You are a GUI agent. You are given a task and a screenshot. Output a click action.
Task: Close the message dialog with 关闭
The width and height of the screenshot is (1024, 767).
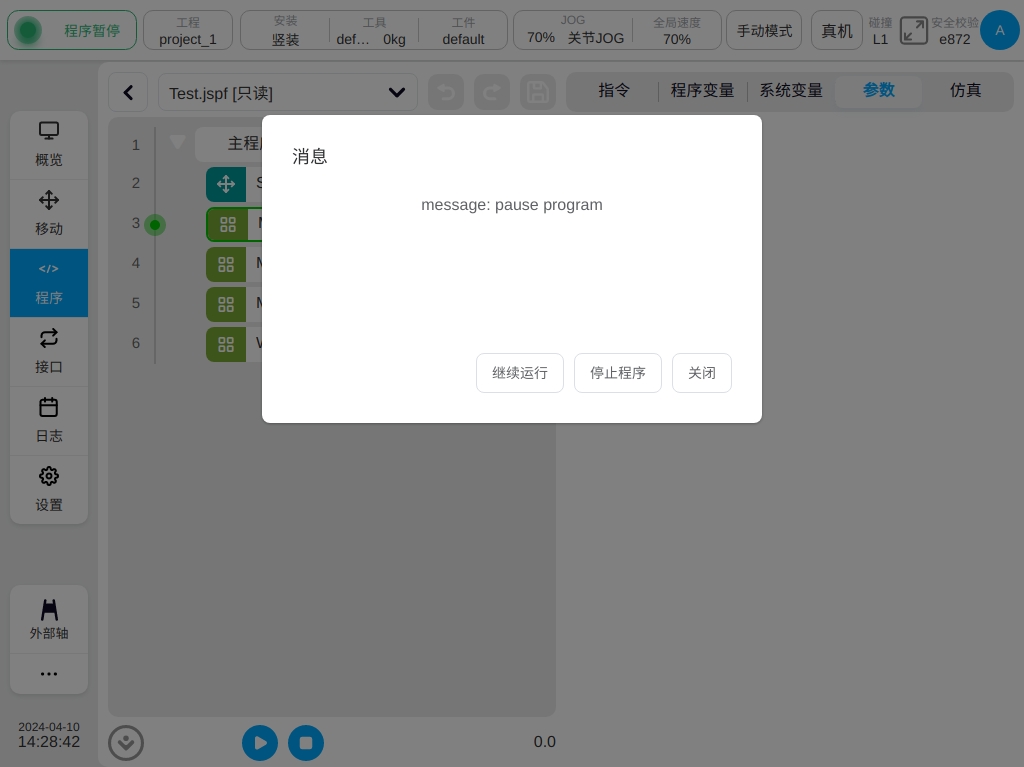701,373
